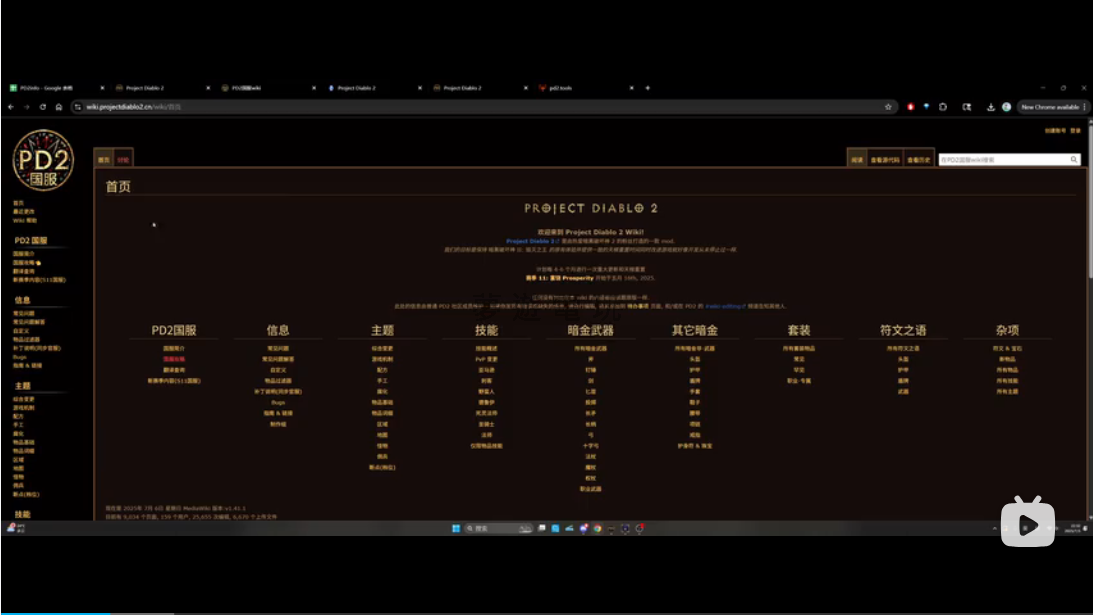This screenshot has height=615, width=1093.
Task: Click the Chrome profile avatar icon
Action: tap(1007, 107)
